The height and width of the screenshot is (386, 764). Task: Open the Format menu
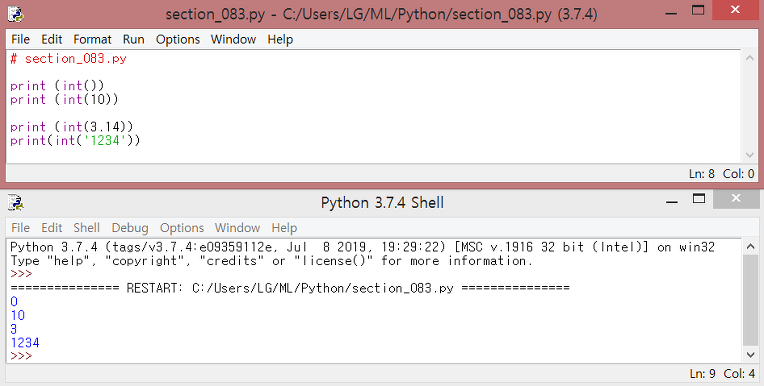point(93,39)
